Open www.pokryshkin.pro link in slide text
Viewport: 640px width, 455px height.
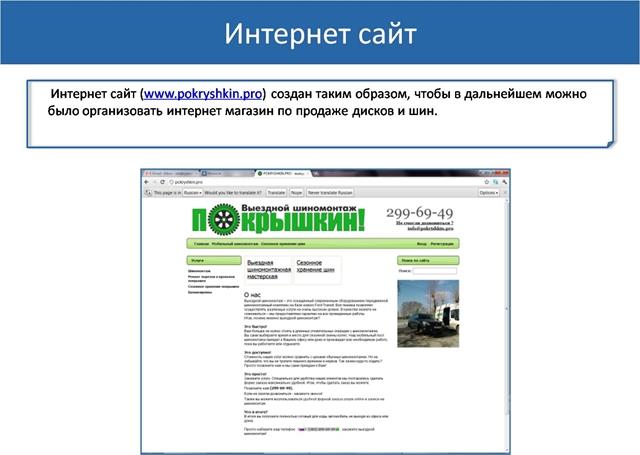pyautogui.click(x=204, y=93)
